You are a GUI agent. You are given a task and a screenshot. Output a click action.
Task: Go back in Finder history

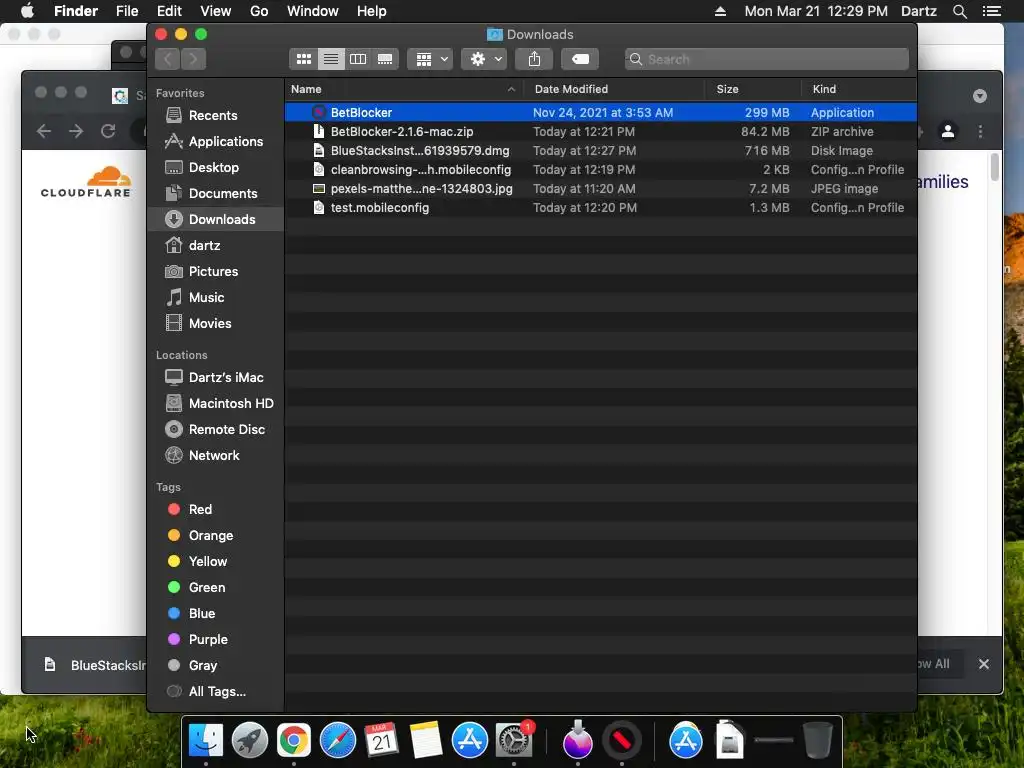point(168,59)
